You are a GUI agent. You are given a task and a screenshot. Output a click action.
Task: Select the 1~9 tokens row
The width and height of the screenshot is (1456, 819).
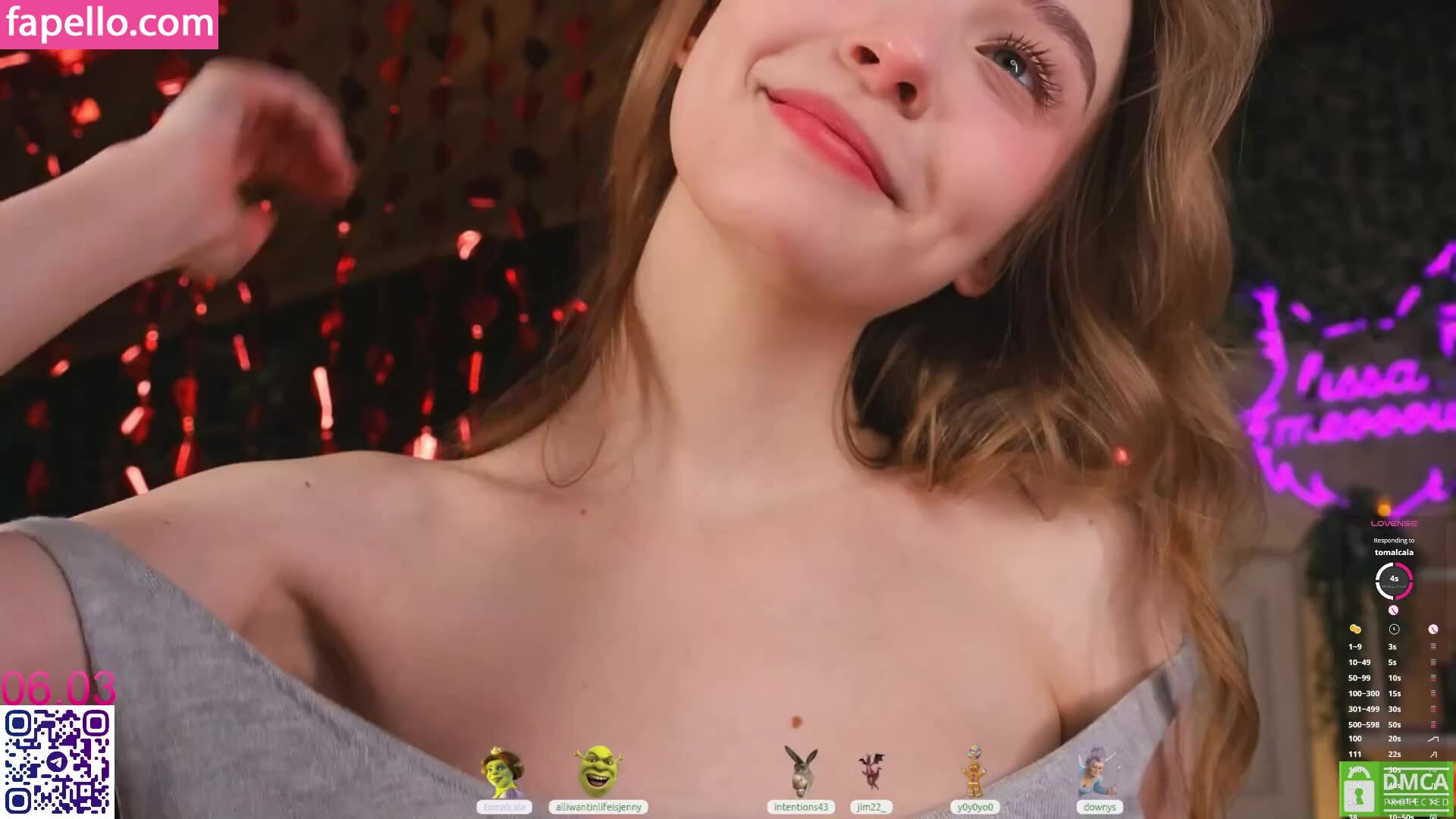coord(1355,647)
